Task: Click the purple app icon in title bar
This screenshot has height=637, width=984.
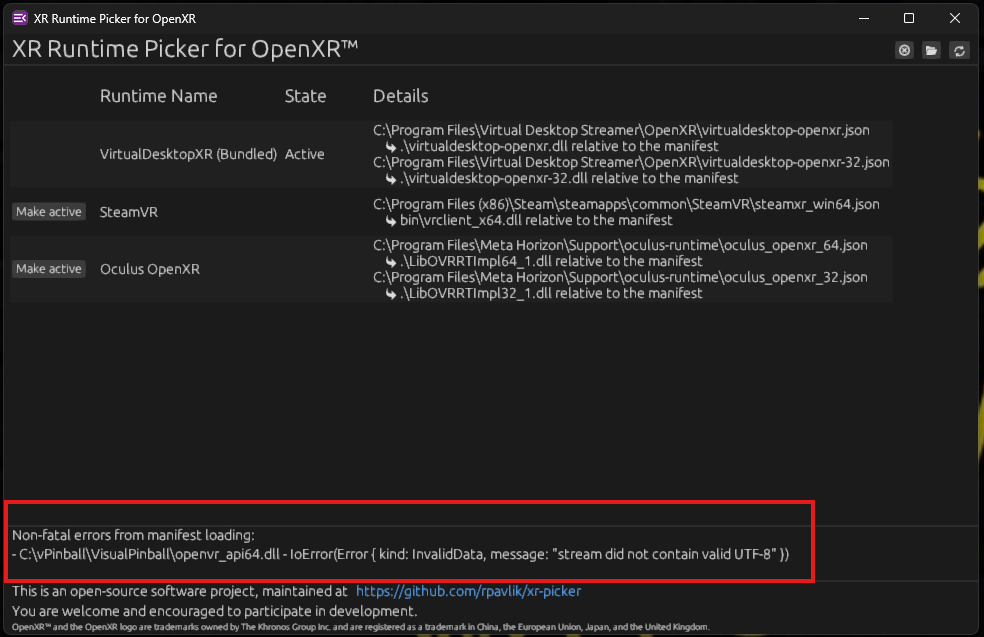Action: coord(19,18)
